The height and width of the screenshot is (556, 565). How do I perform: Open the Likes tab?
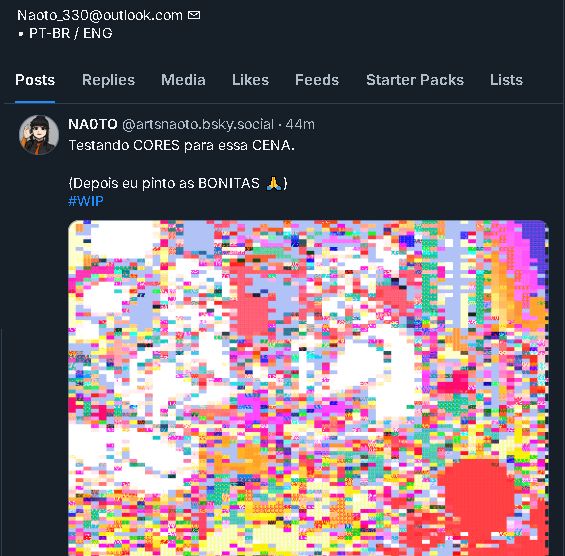tap(250, 80)
